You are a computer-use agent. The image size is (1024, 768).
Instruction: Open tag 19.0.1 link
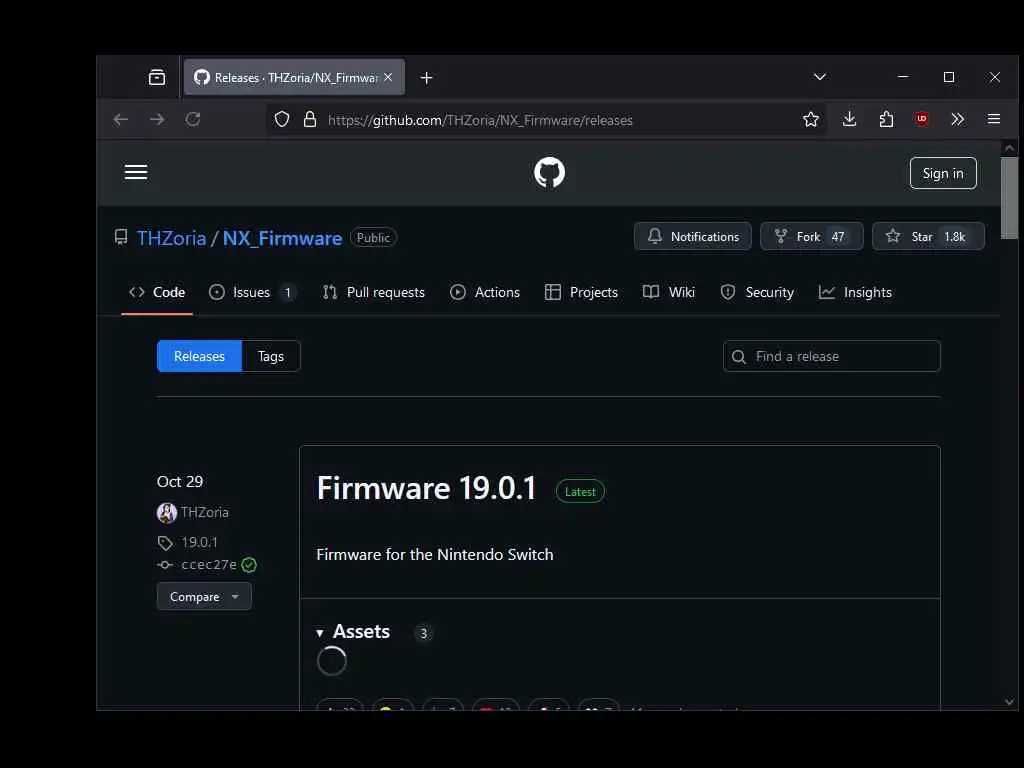[x=199, y=542]
